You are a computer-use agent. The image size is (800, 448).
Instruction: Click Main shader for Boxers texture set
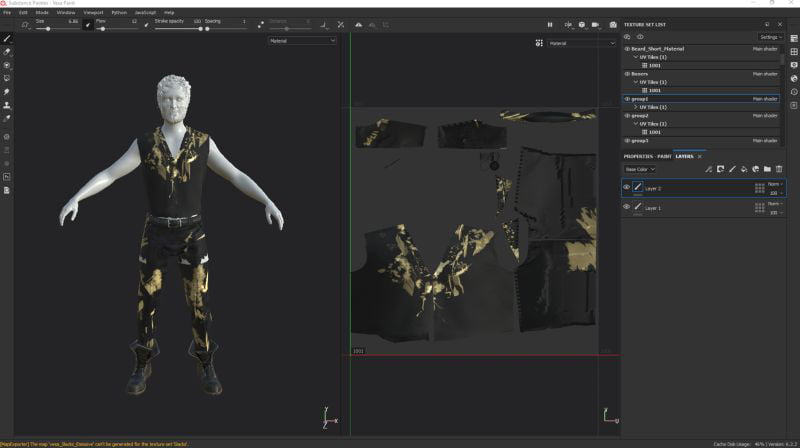coord(764,73)
